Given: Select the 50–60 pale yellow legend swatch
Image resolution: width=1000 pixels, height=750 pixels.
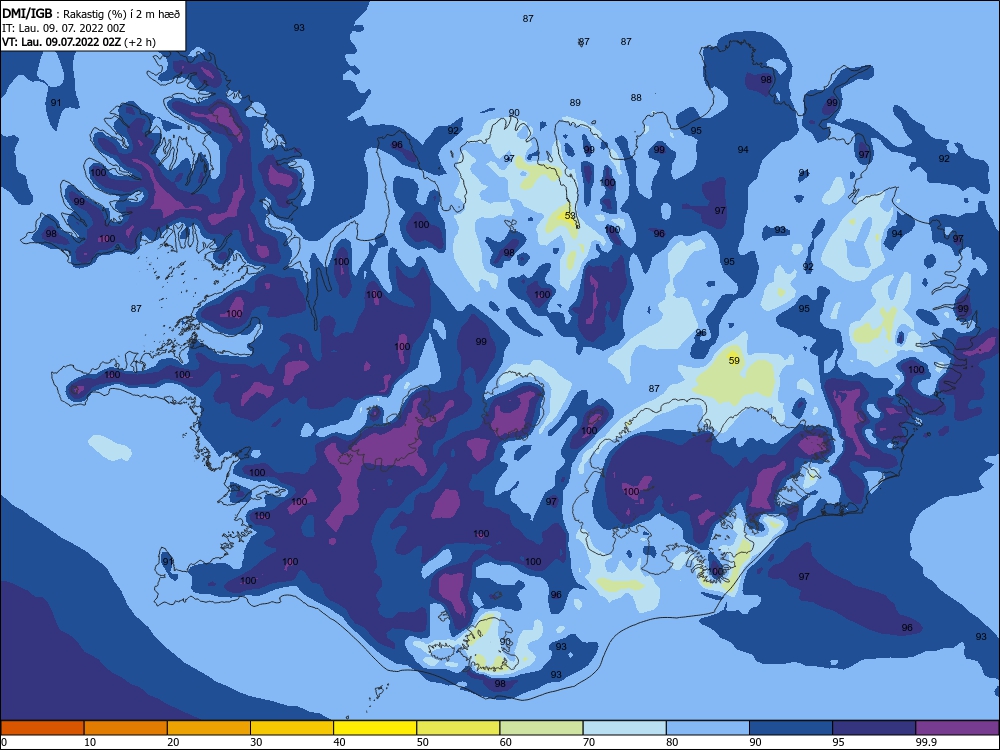Looking at the screenshot, I should tap(458, 728).
